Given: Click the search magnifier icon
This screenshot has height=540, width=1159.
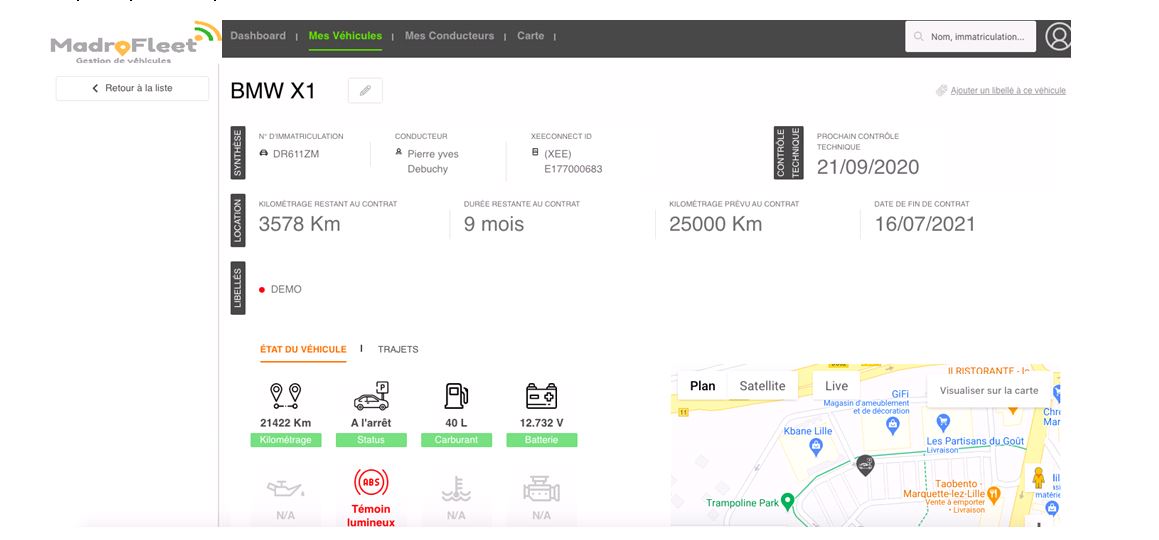Looking at the screenshot, I should (x=919, y=36).
